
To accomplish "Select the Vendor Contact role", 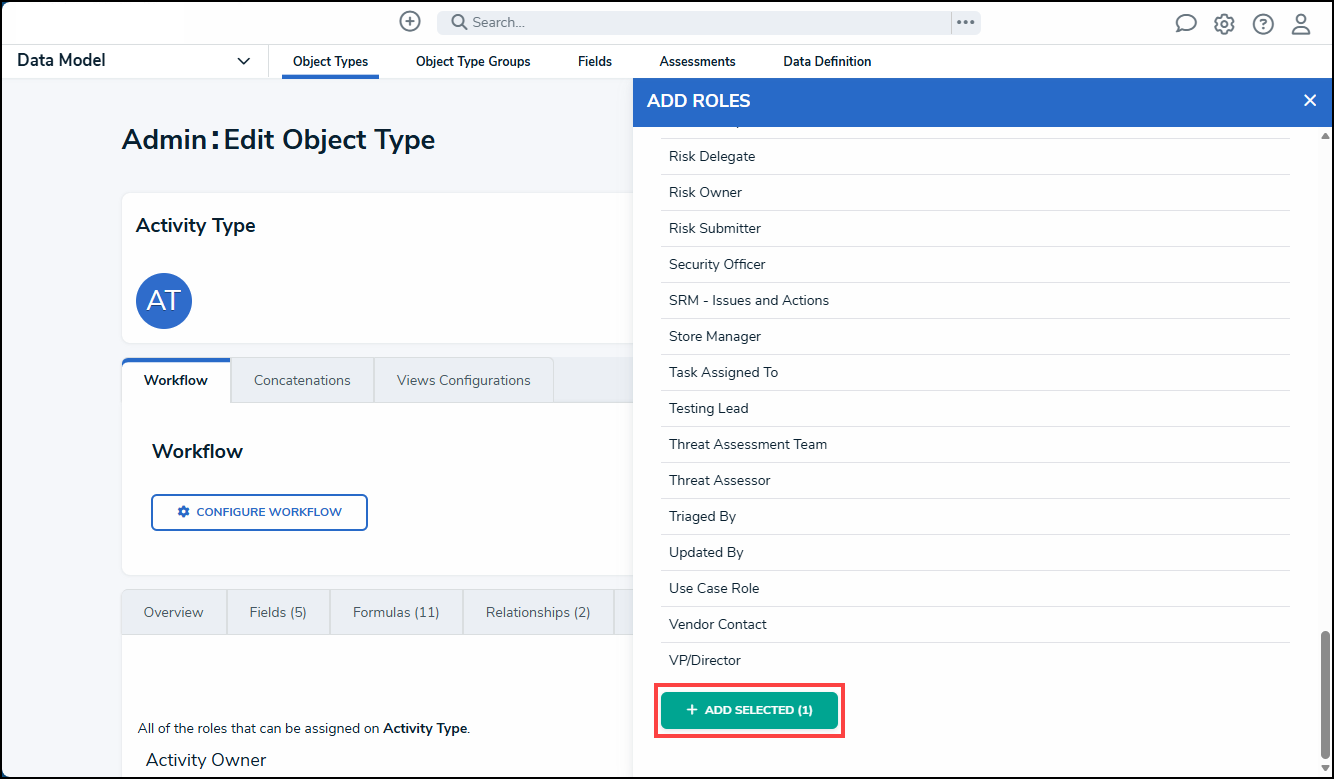I will click(717, 624).
